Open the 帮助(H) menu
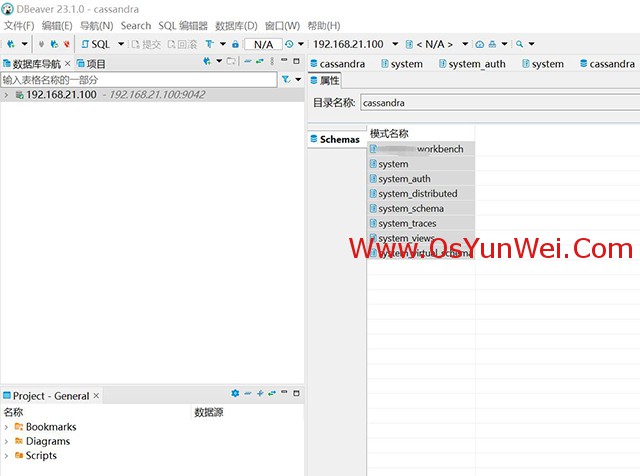Screen dimensions: 640x476 click(324, 26)
